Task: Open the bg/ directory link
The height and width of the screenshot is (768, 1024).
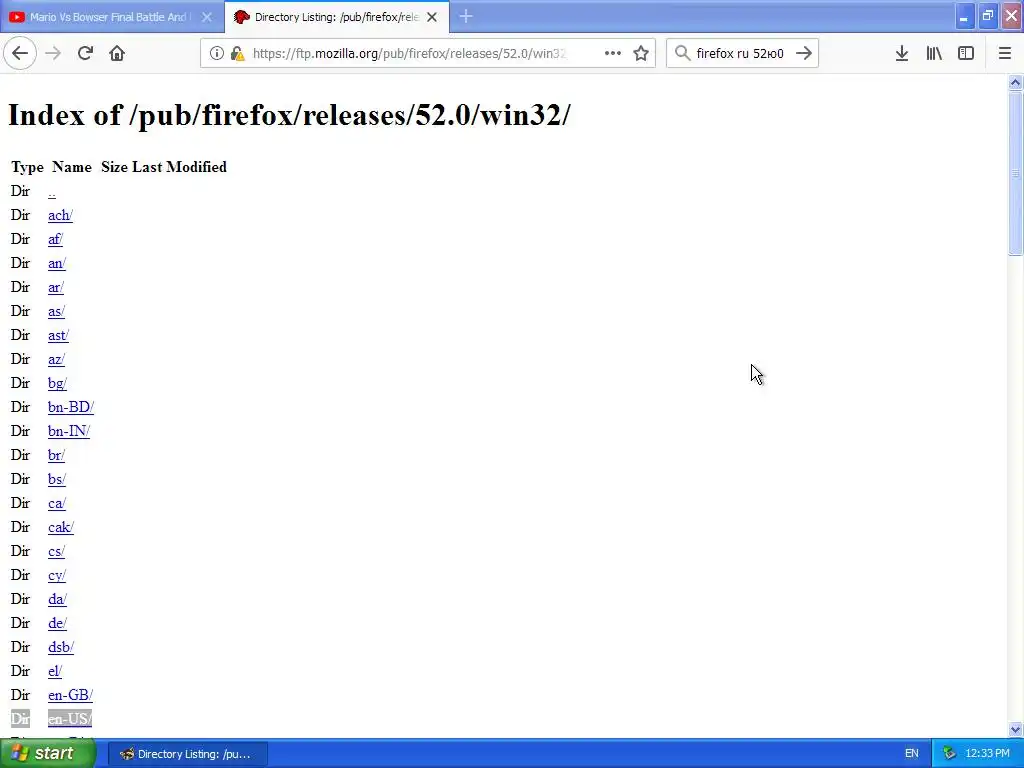Action: (57, 383)
